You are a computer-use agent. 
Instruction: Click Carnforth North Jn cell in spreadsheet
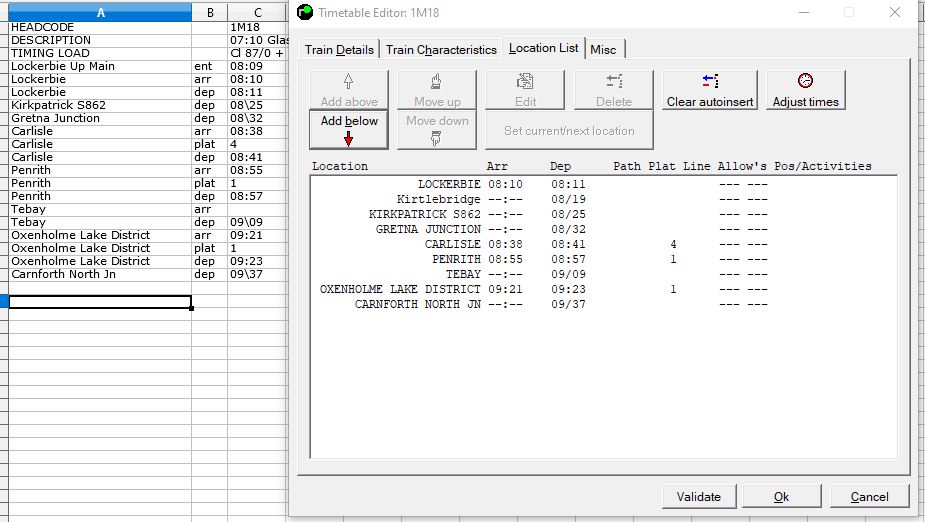100,274
